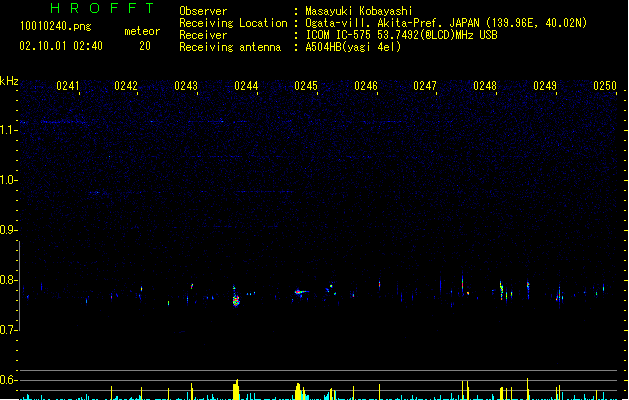Click the 0242 time marker
The height and width of the screenshot is (400, 629).
tap(126, 86)
